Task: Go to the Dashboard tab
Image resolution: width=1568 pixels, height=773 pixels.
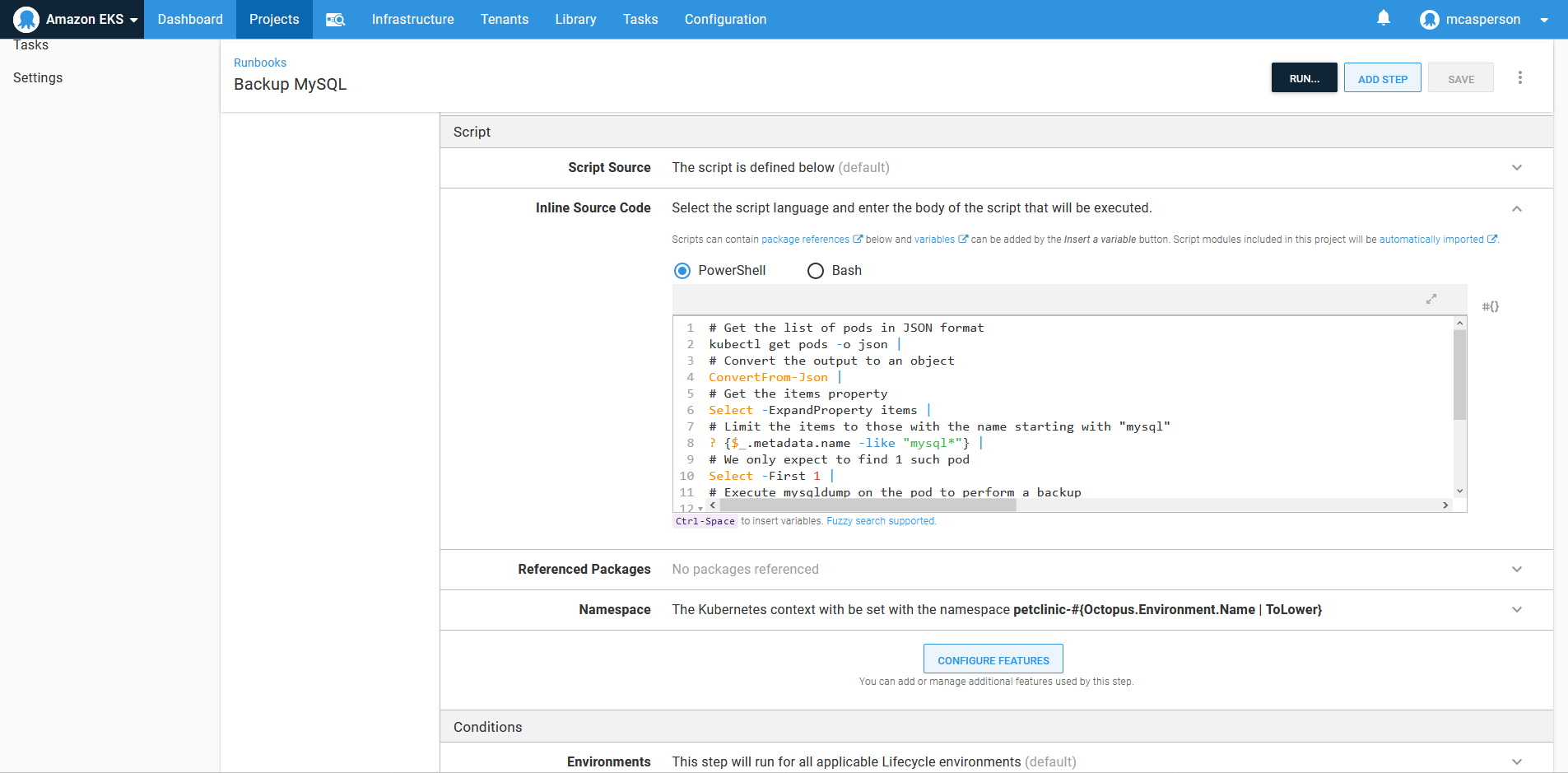Action: pyautogui.click(x=190, y=20)
